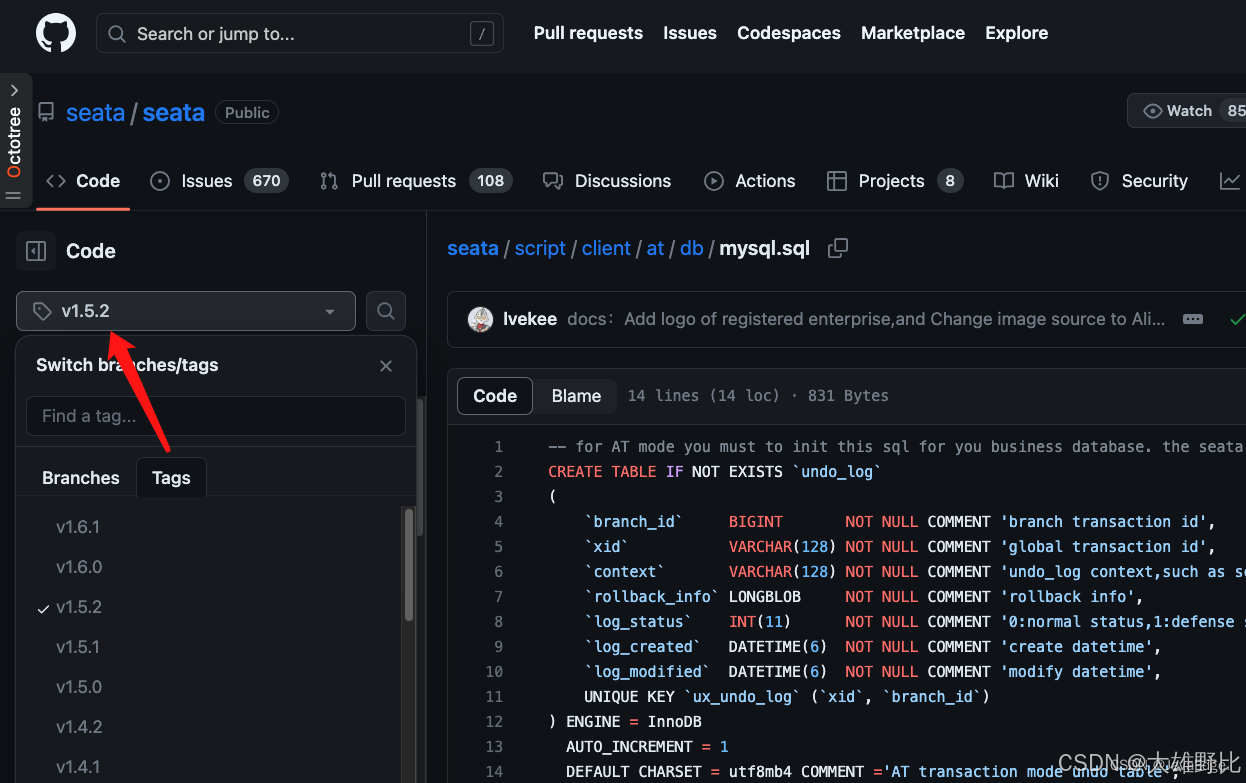
Task: Click the commit status check mark
Action: coord(1237,320)
